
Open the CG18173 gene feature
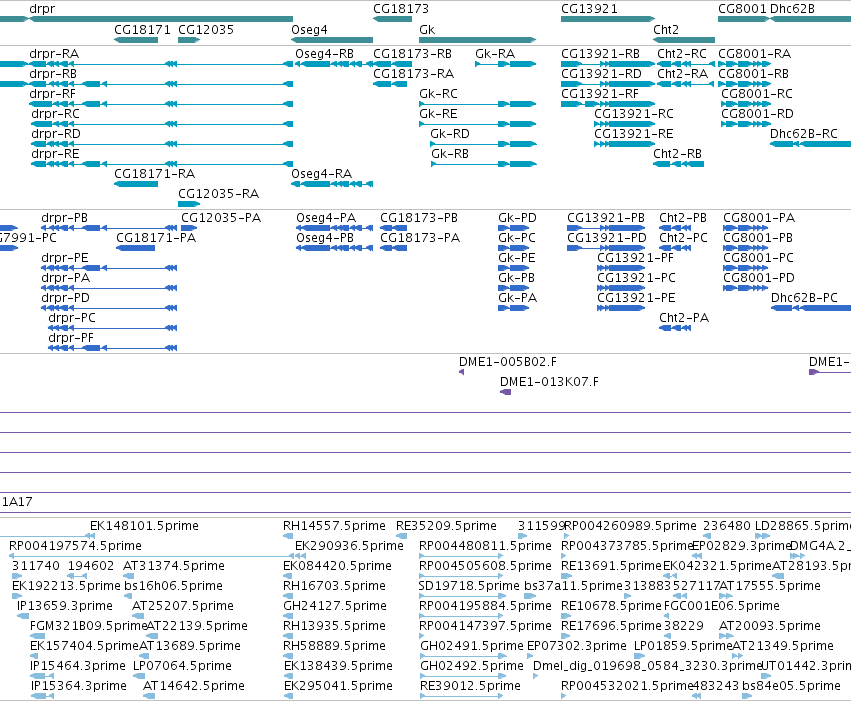[x=392, y=19]
